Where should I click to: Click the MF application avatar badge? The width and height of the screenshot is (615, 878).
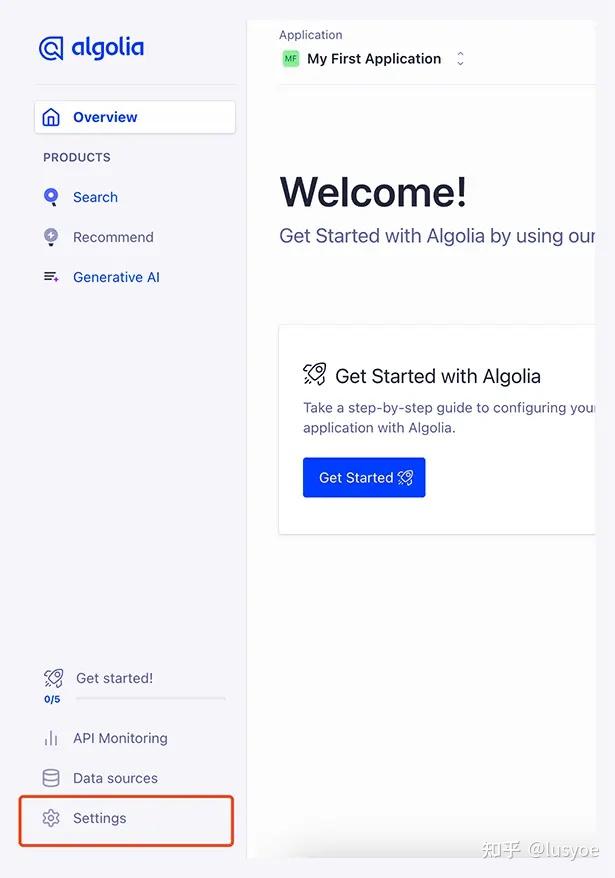point(290,59)
